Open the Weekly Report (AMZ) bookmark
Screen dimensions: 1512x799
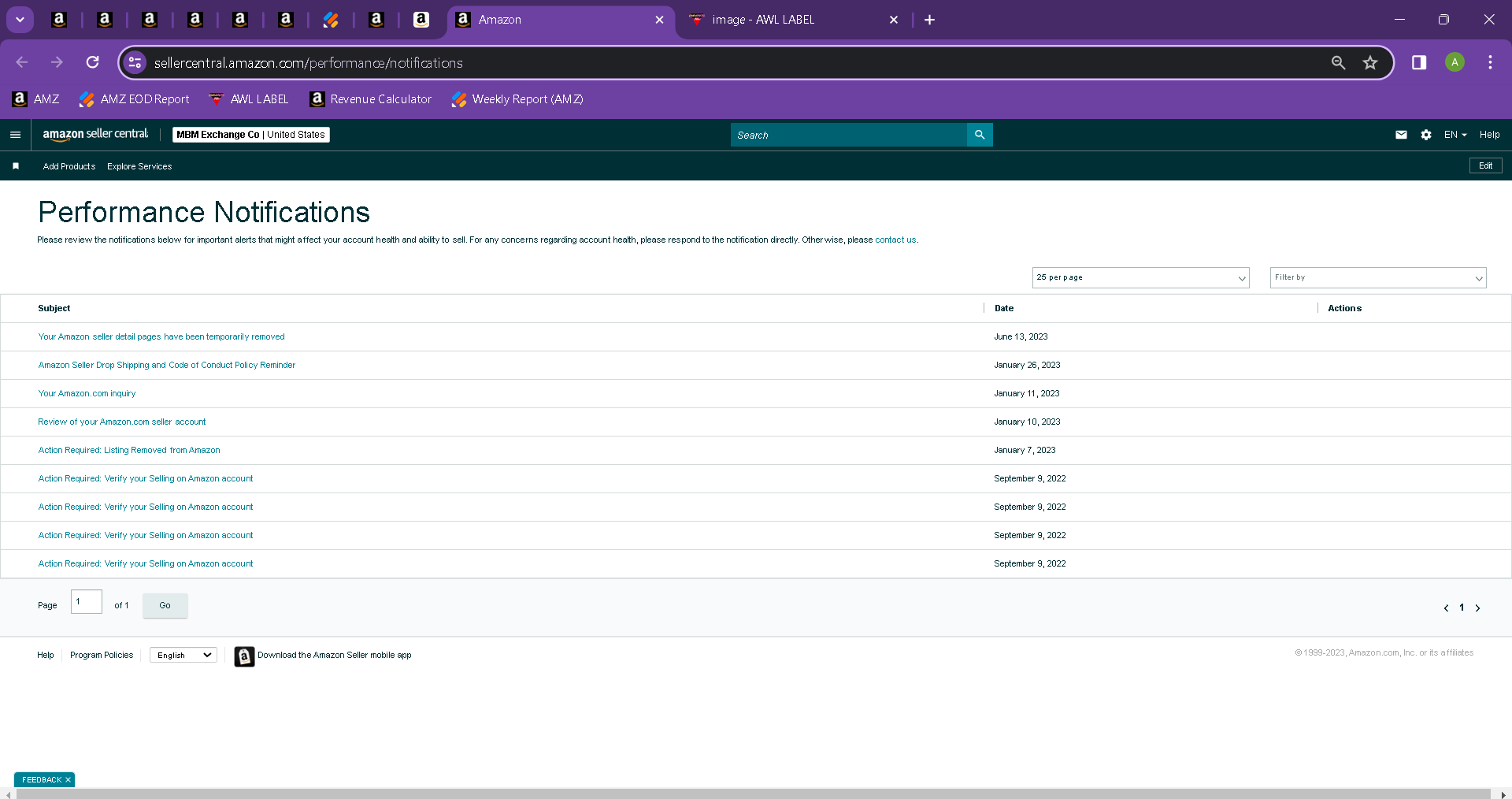pyautogui.click(x=517, y=98)
